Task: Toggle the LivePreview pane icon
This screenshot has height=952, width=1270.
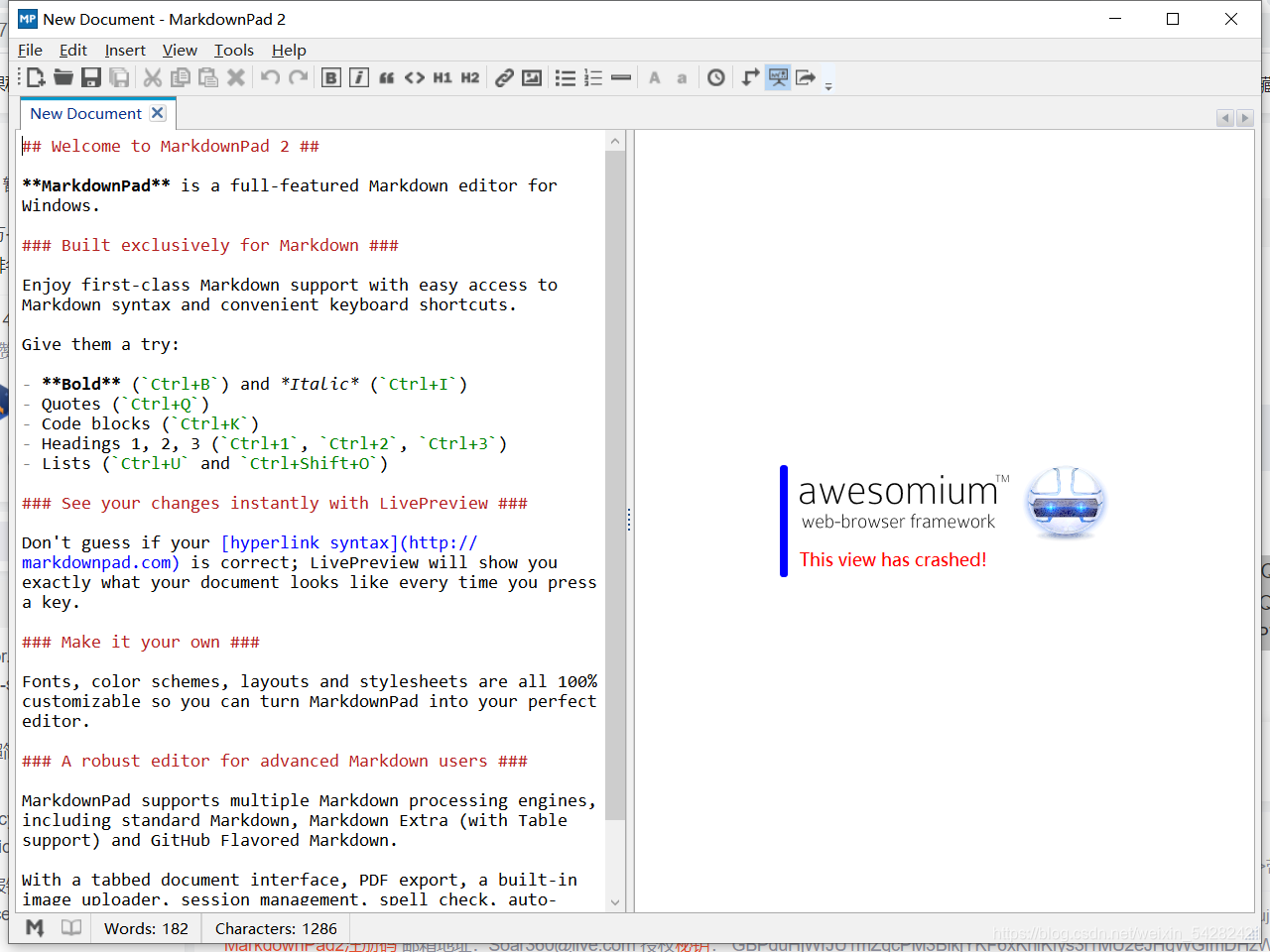Action: click(x=778, y=77)
